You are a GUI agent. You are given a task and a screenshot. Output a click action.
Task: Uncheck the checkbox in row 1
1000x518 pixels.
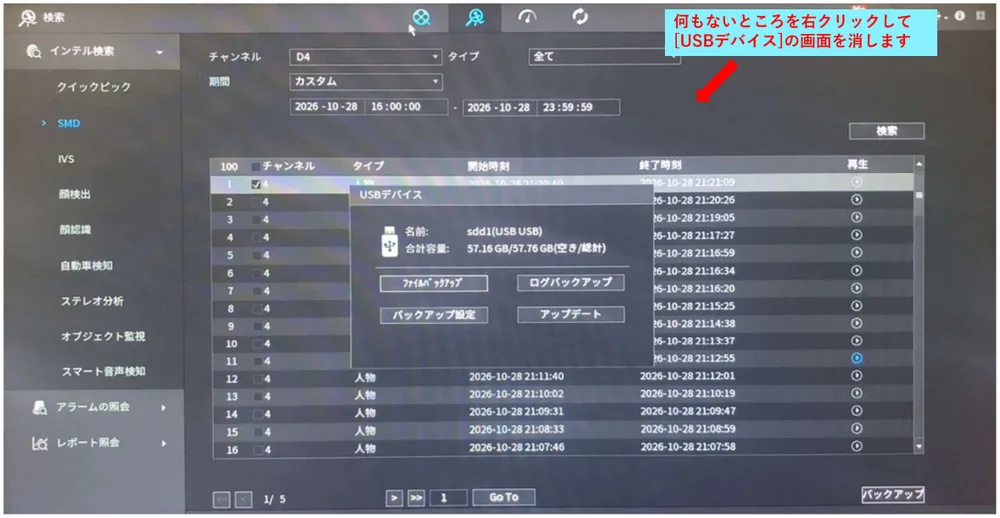[x=256, y=184]
